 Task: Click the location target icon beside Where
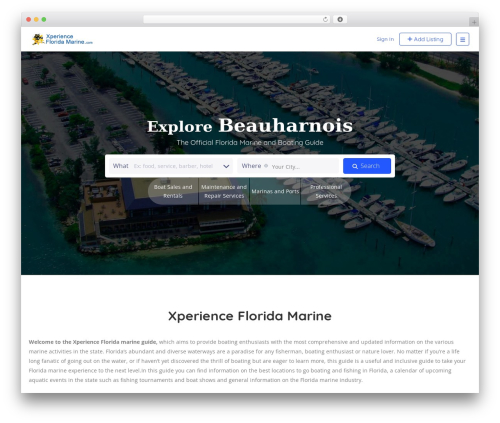click(266, 166)
